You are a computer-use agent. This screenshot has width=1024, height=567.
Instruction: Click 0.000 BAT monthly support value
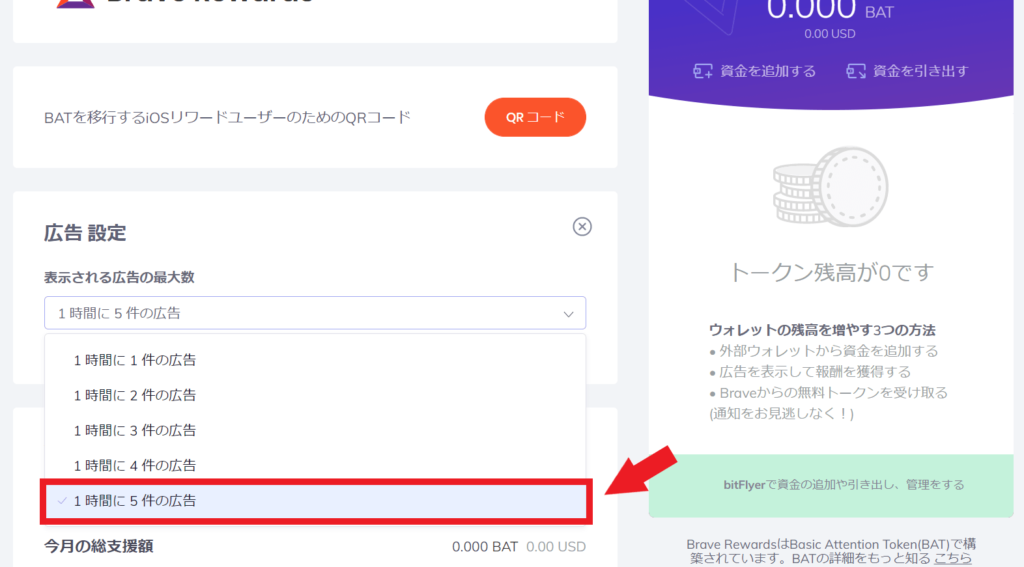point(485,547)
